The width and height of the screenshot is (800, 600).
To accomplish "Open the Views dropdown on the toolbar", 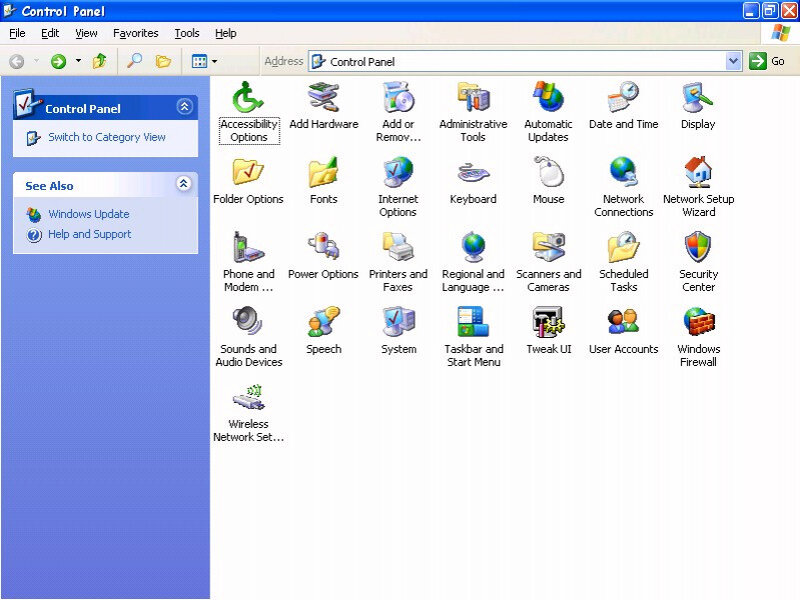I will point(213,61).
